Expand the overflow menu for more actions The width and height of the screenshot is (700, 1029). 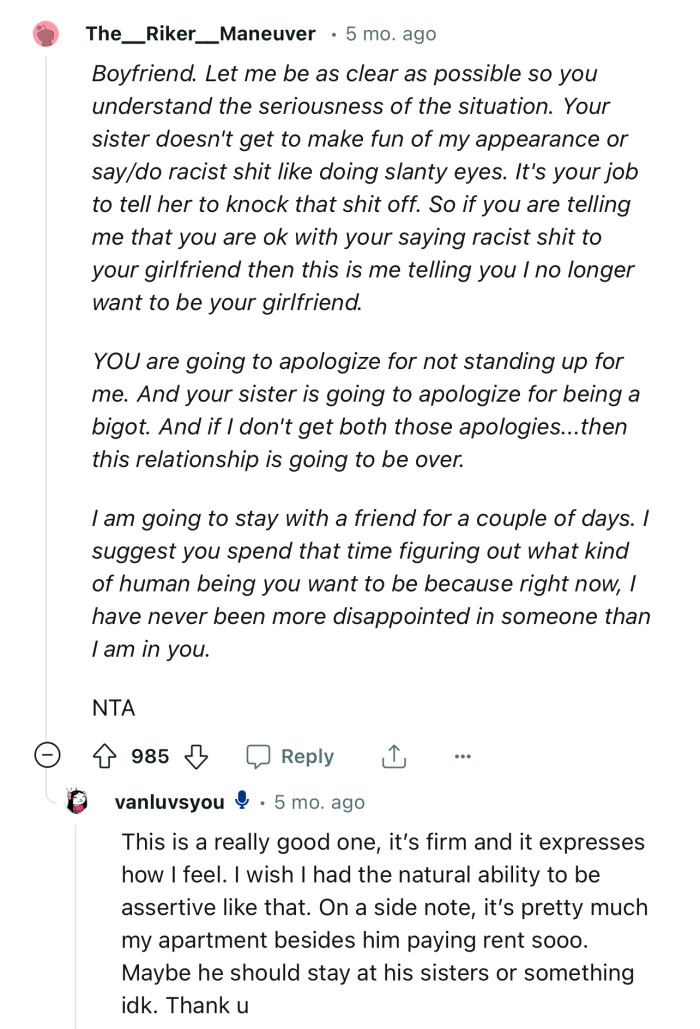click(462, 757)
